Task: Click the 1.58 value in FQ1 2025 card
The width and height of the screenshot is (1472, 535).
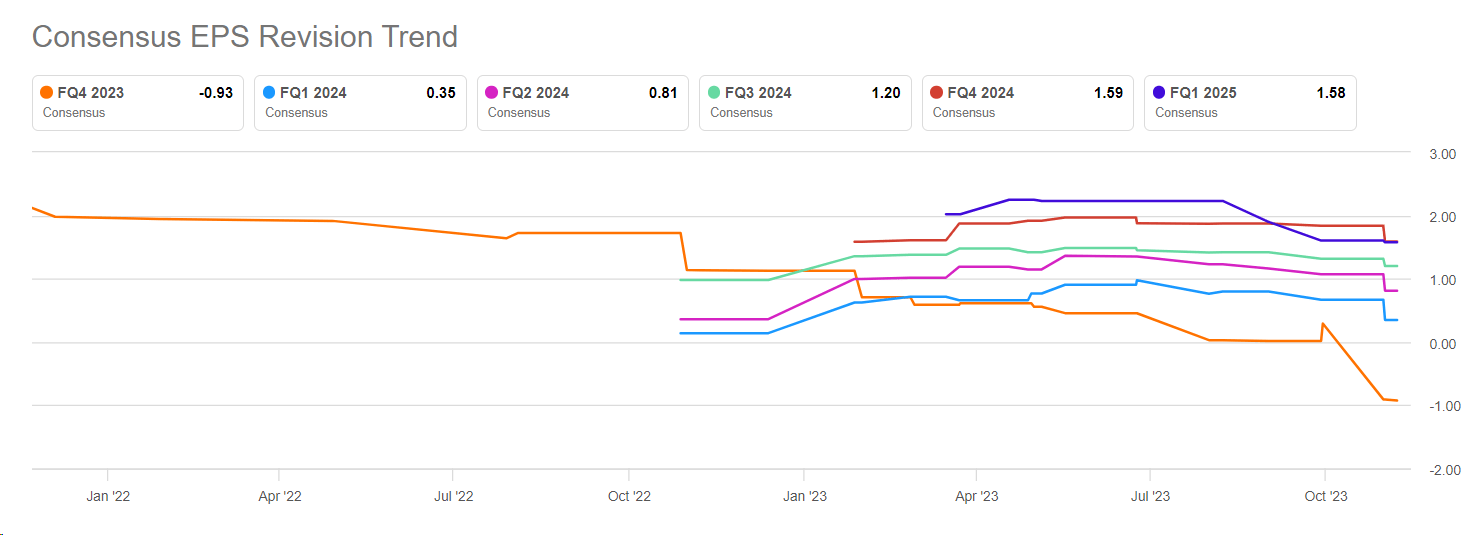Action: (1331, 93)
